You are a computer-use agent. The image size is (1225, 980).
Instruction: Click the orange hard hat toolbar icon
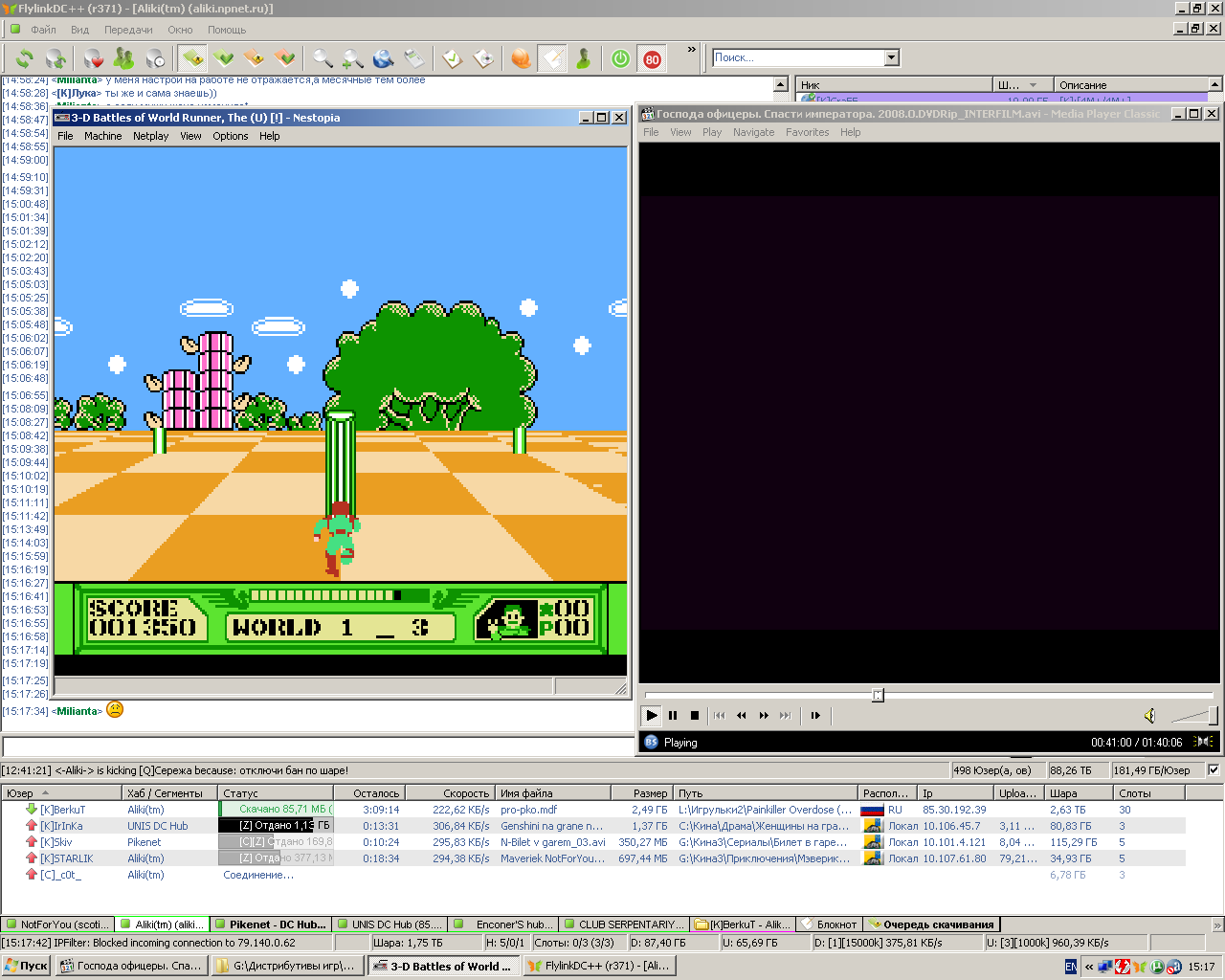coord(521,58)
